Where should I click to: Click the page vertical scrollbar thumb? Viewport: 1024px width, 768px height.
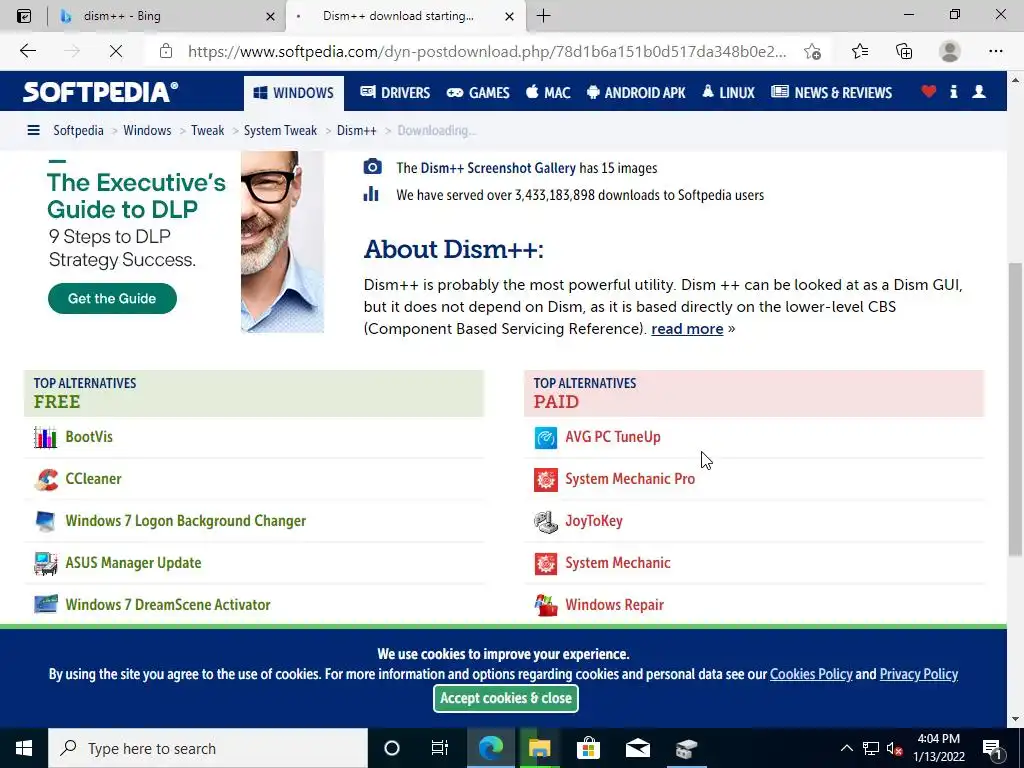[1016, 409]
